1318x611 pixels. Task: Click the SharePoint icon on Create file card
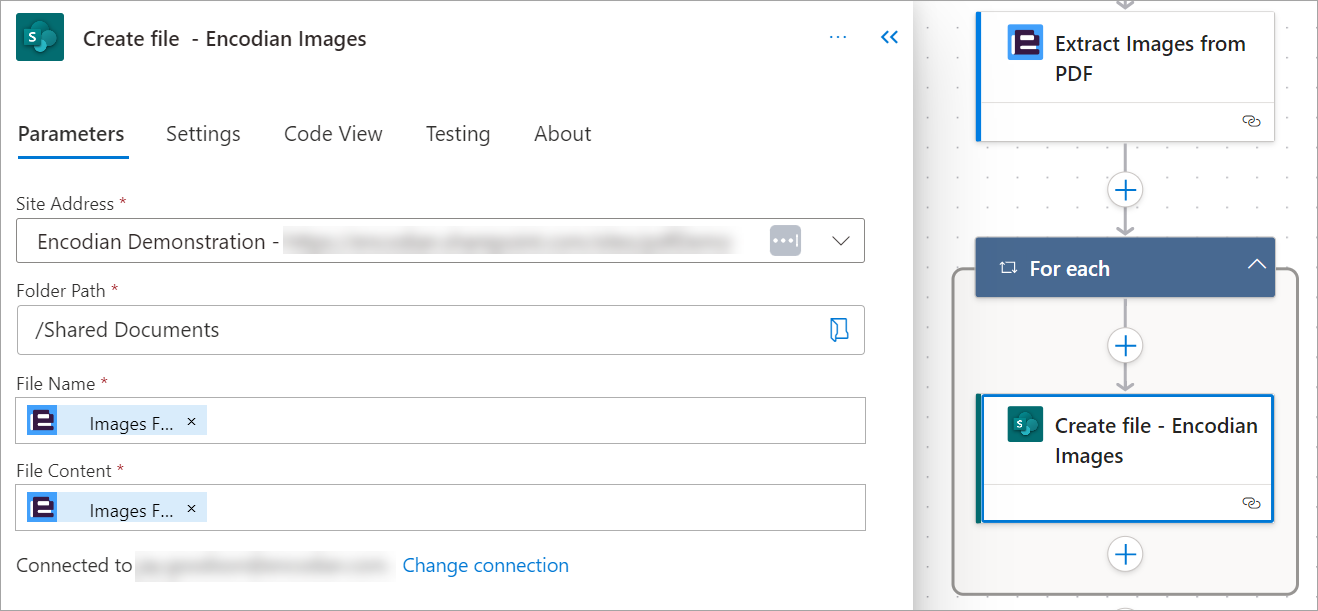[x=1025, y=424]
